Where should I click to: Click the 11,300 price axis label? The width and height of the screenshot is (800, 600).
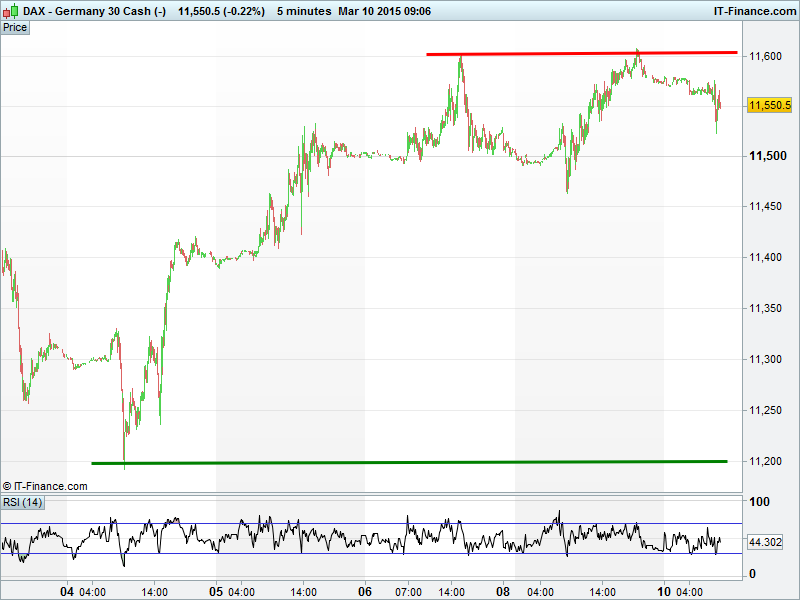pyautogui.click(x=766, y=359)
